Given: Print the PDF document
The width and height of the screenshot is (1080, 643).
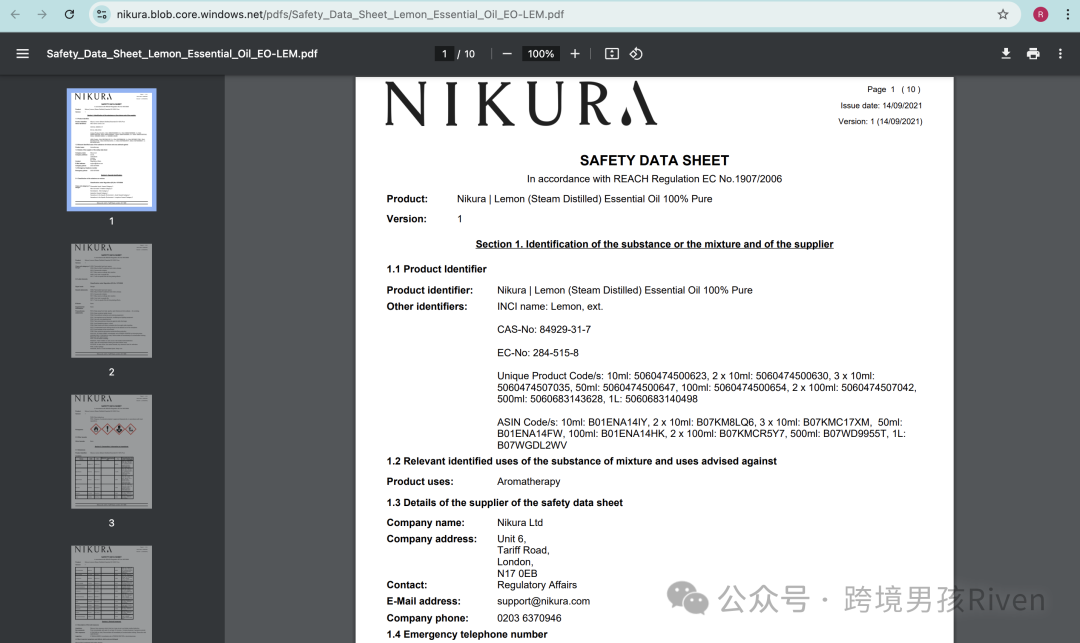Looking at the screenshot, I should [x=1033, y=54].
